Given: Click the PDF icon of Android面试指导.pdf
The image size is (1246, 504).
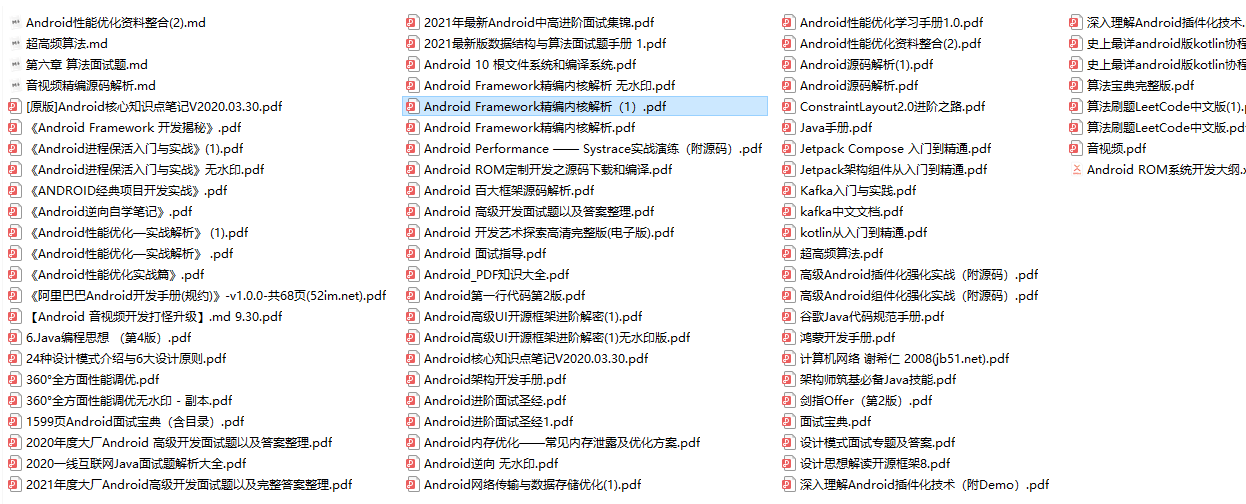Looking at the screenshot, I should (x=412, y=254).
